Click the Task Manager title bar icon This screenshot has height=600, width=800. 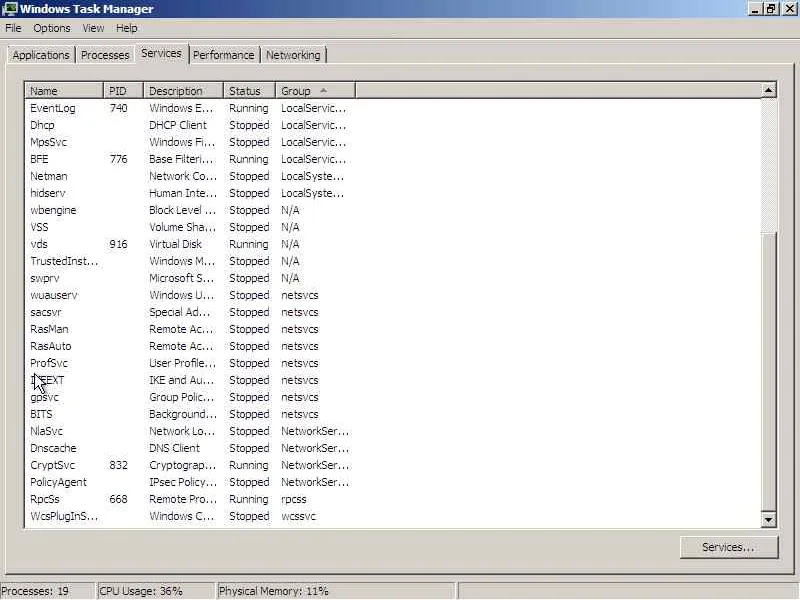click(x=9, y=9)
